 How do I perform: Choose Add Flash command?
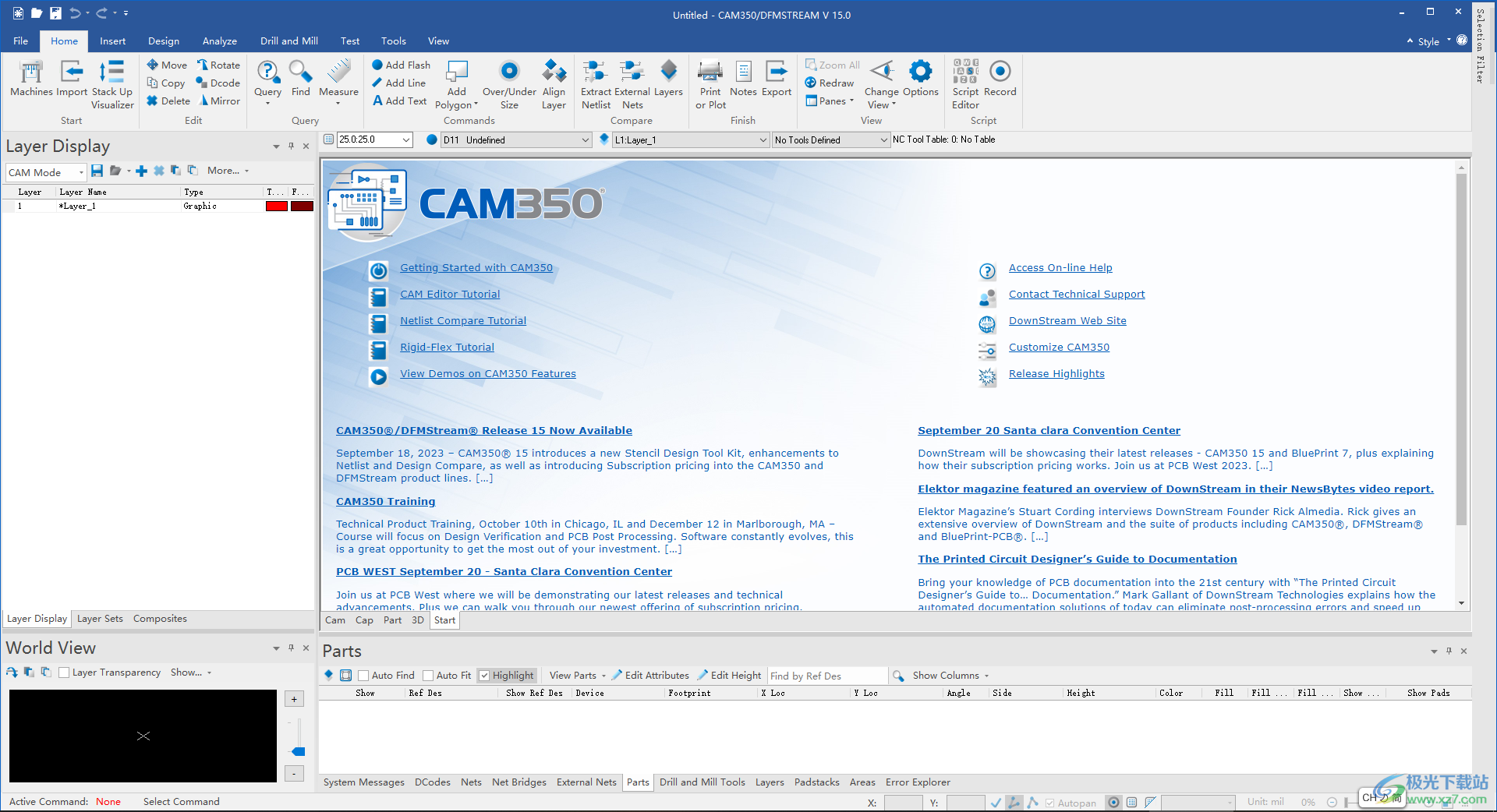click(x=401, y=65)
